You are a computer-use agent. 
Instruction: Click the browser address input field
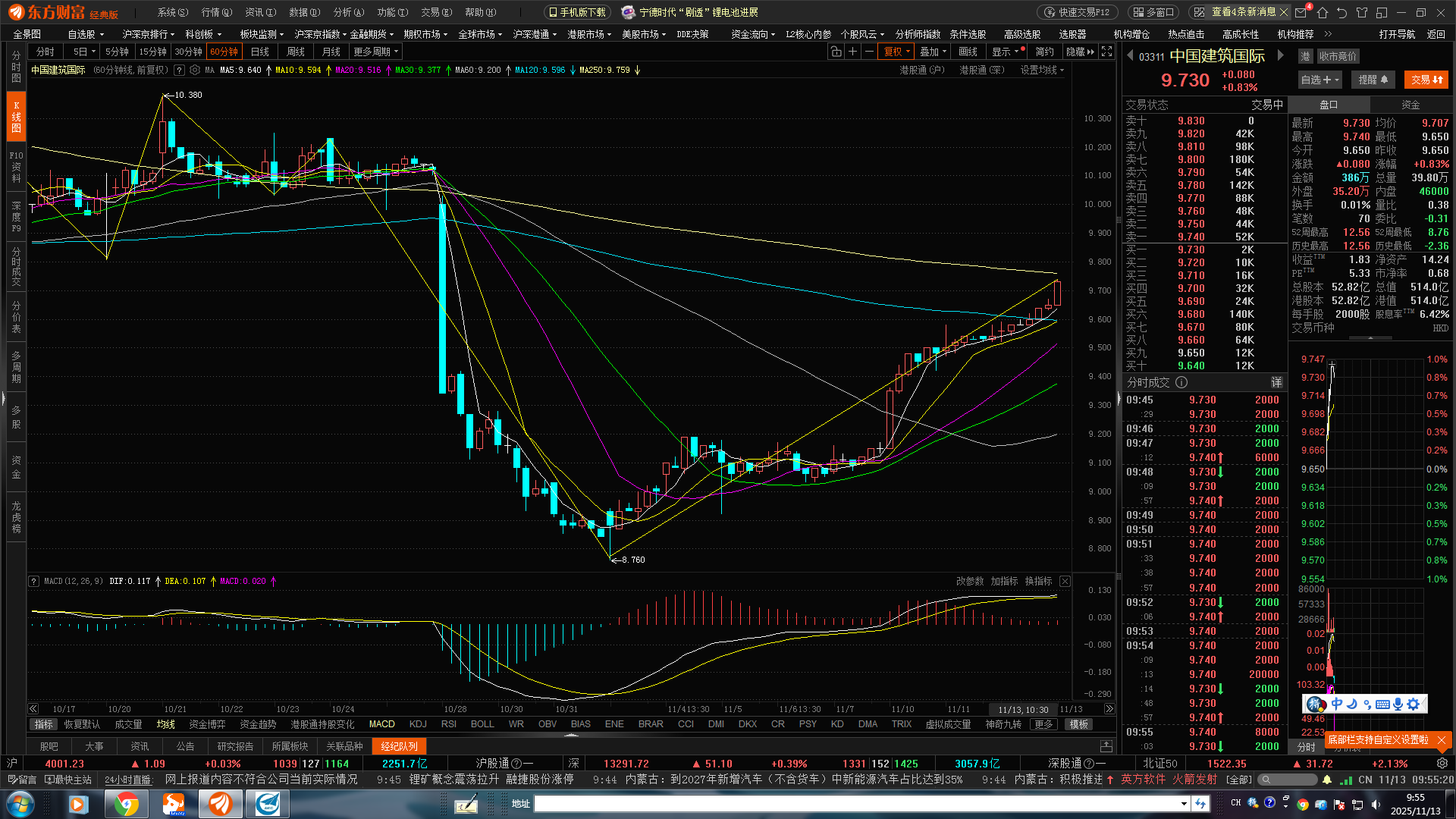tap(857, 803)
